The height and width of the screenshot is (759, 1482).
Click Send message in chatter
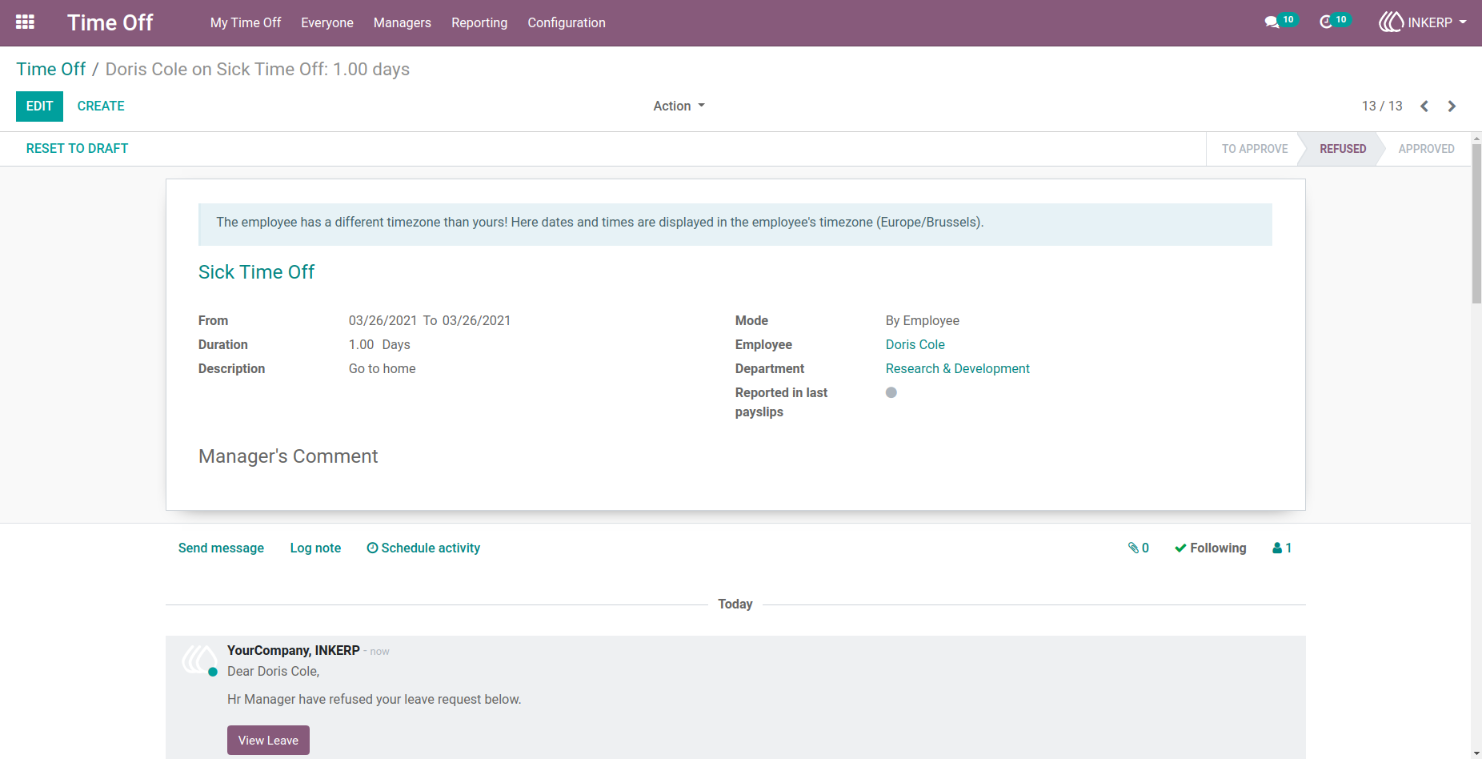pos(221,548)
